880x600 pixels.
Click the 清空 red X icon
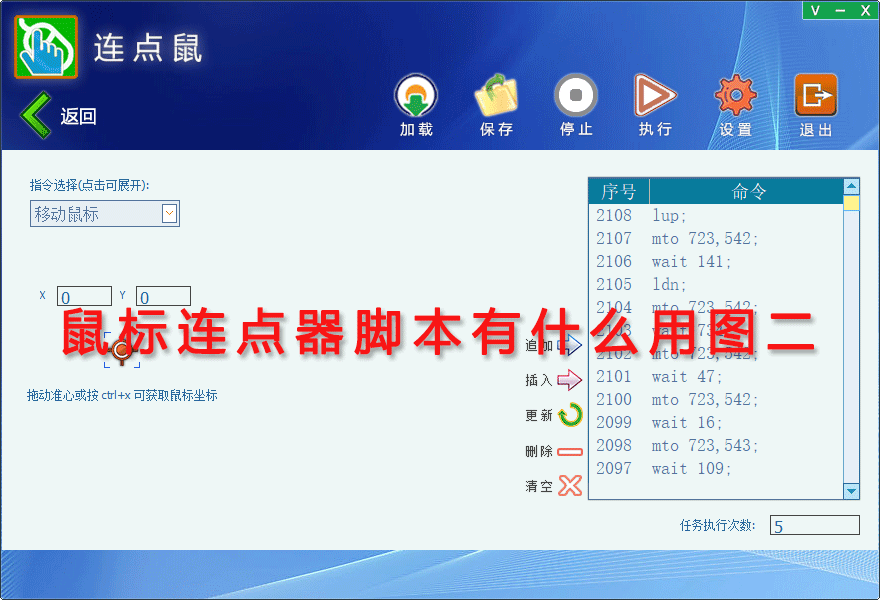[570, 486]
